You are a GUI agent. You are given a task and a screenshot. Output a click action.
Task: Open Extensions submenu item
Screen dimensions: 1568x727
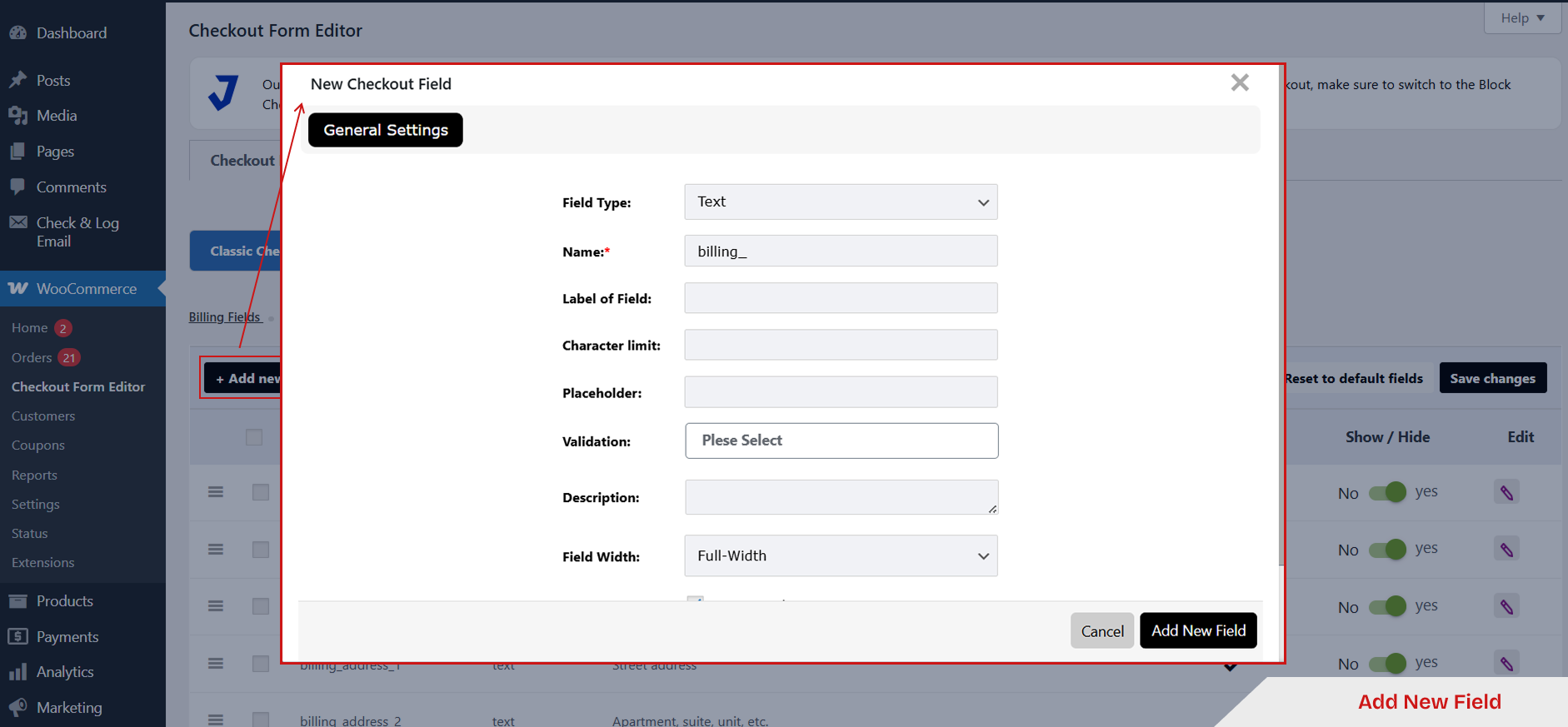(43, 562)
